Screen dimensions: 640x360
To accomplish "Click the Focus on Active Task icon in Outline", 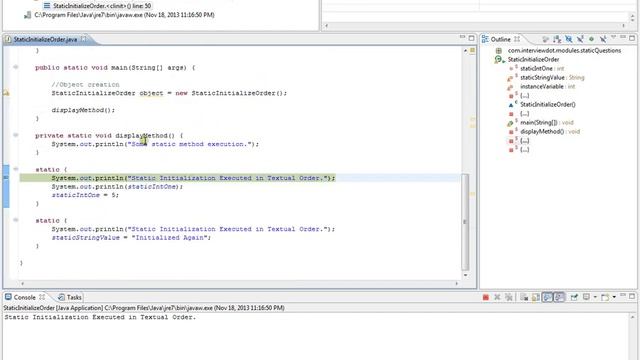I will point(546,39).
